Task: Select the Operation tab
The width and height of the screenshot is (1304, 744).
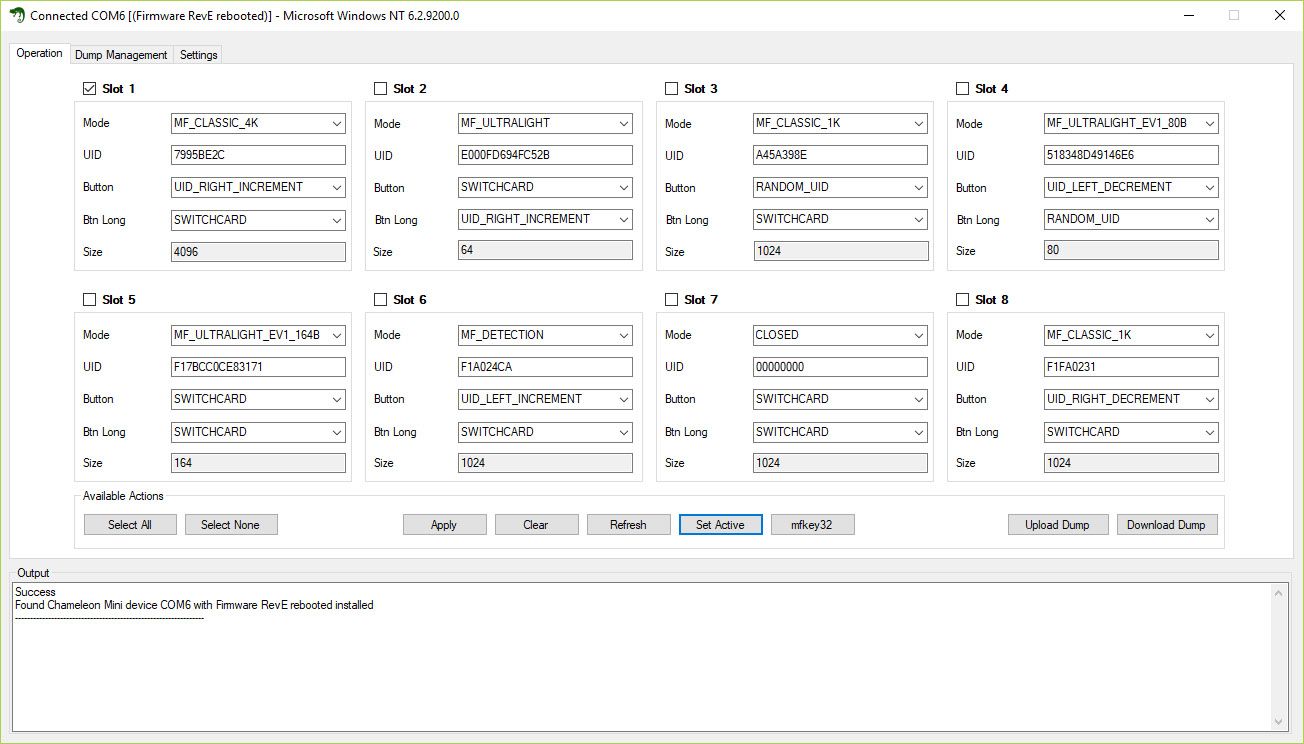Action: click(x=39, y=53)
